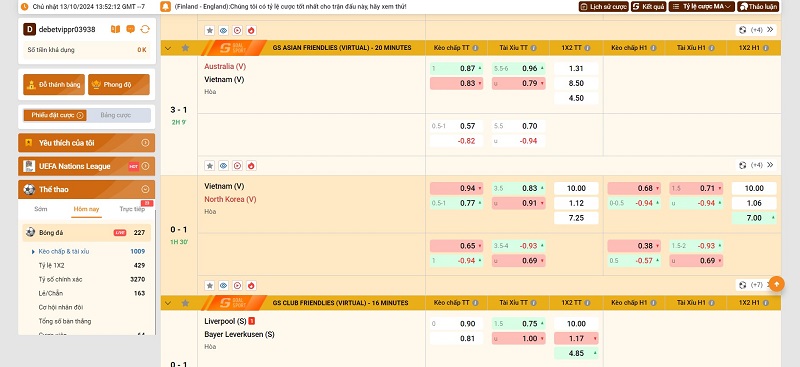Image resolution: width=800 pixels, height=367 pixels.
Task: Open the book icon beside debetvippr03938
Action: click(115, 29)
